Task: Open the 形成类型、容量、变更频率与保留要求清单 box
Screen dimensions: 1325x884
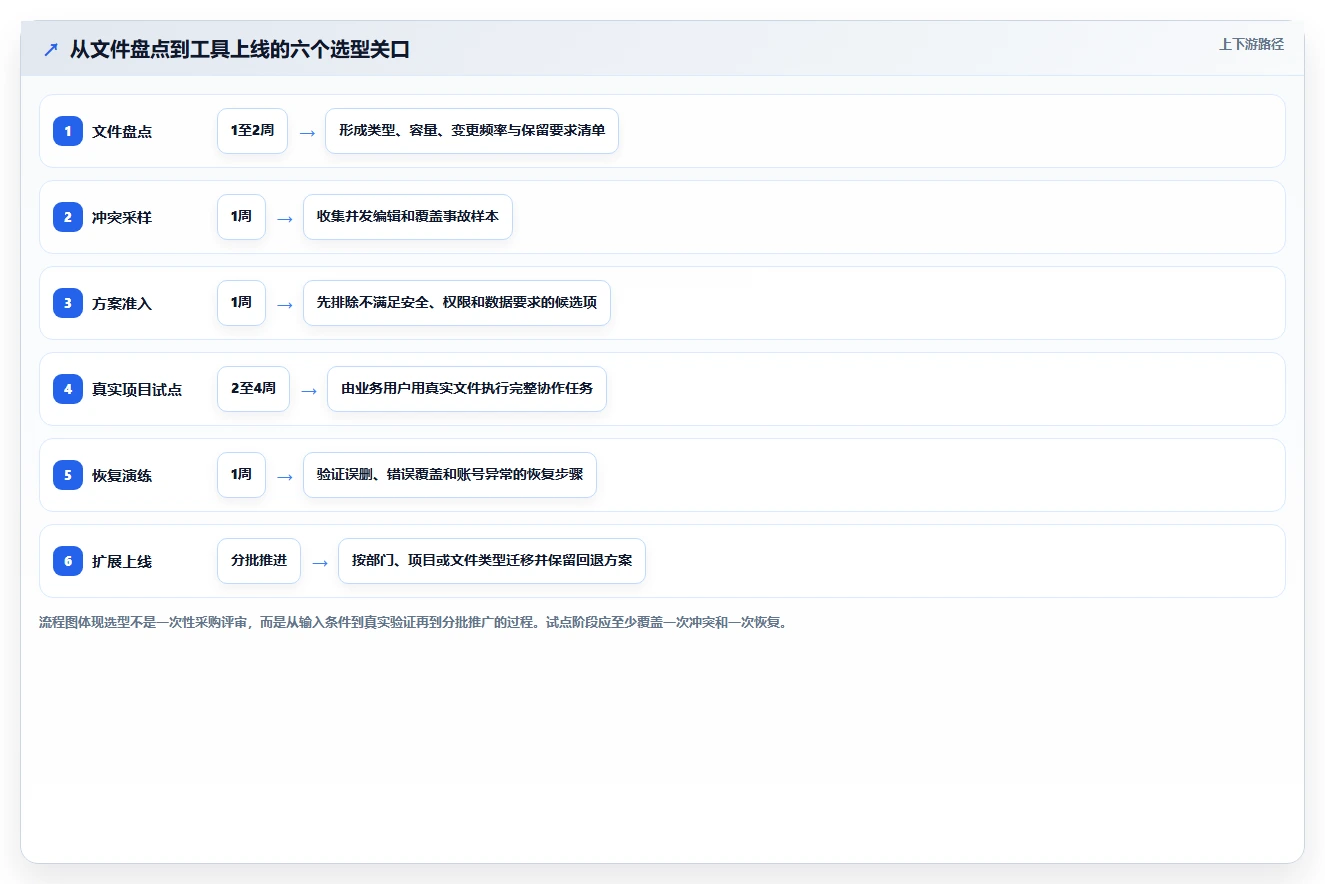Action: [472, 131]
